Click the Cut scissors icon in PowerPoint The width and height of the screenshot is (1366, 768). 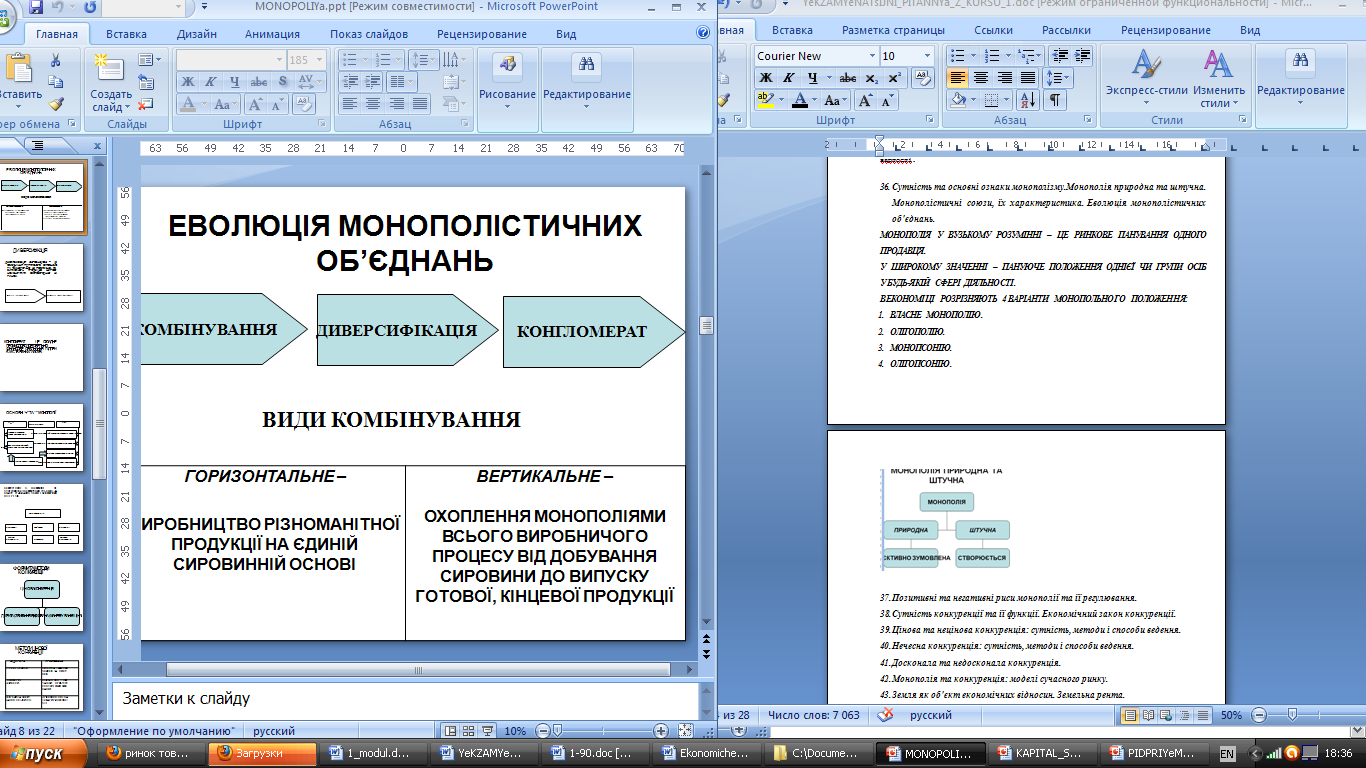click(56, 62)
